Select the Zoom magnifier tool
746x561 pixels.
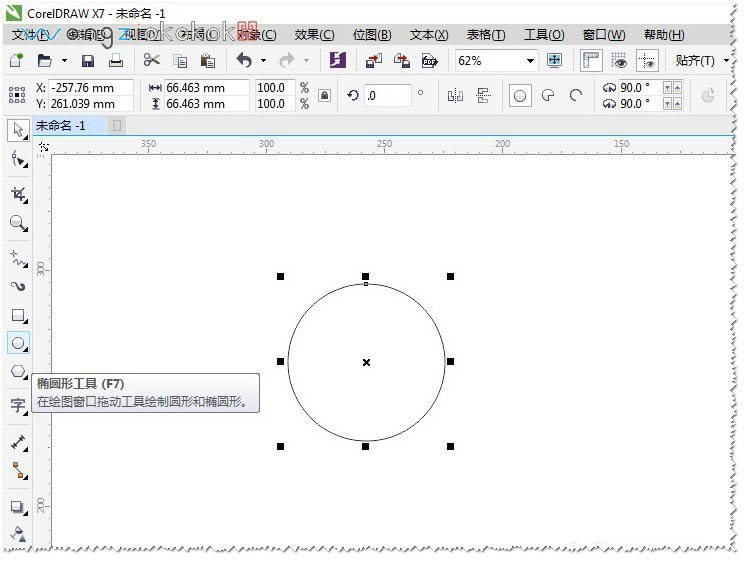coord(19,223)
